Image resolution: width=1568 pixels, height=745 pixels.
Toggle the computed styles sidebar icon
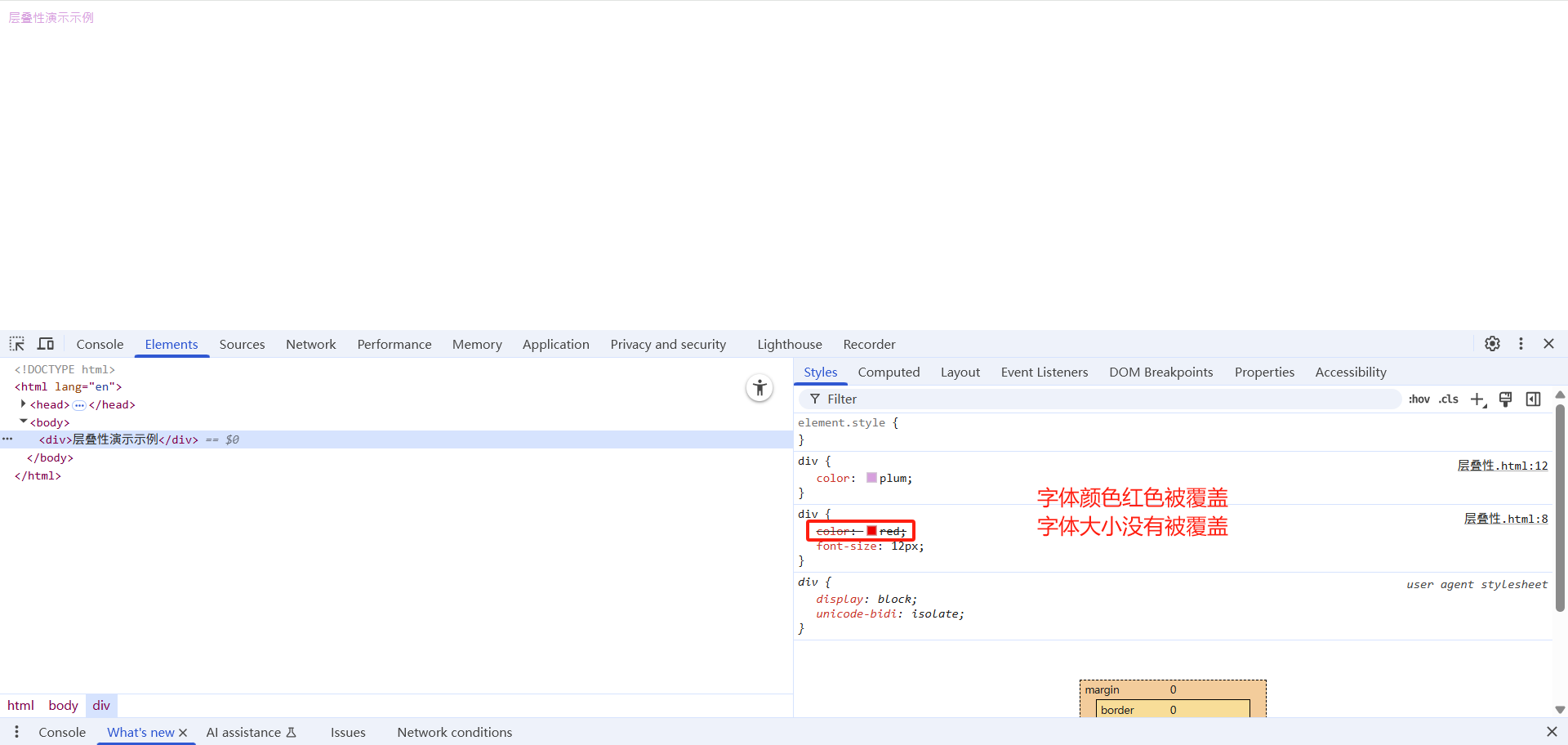[1533, 399]
